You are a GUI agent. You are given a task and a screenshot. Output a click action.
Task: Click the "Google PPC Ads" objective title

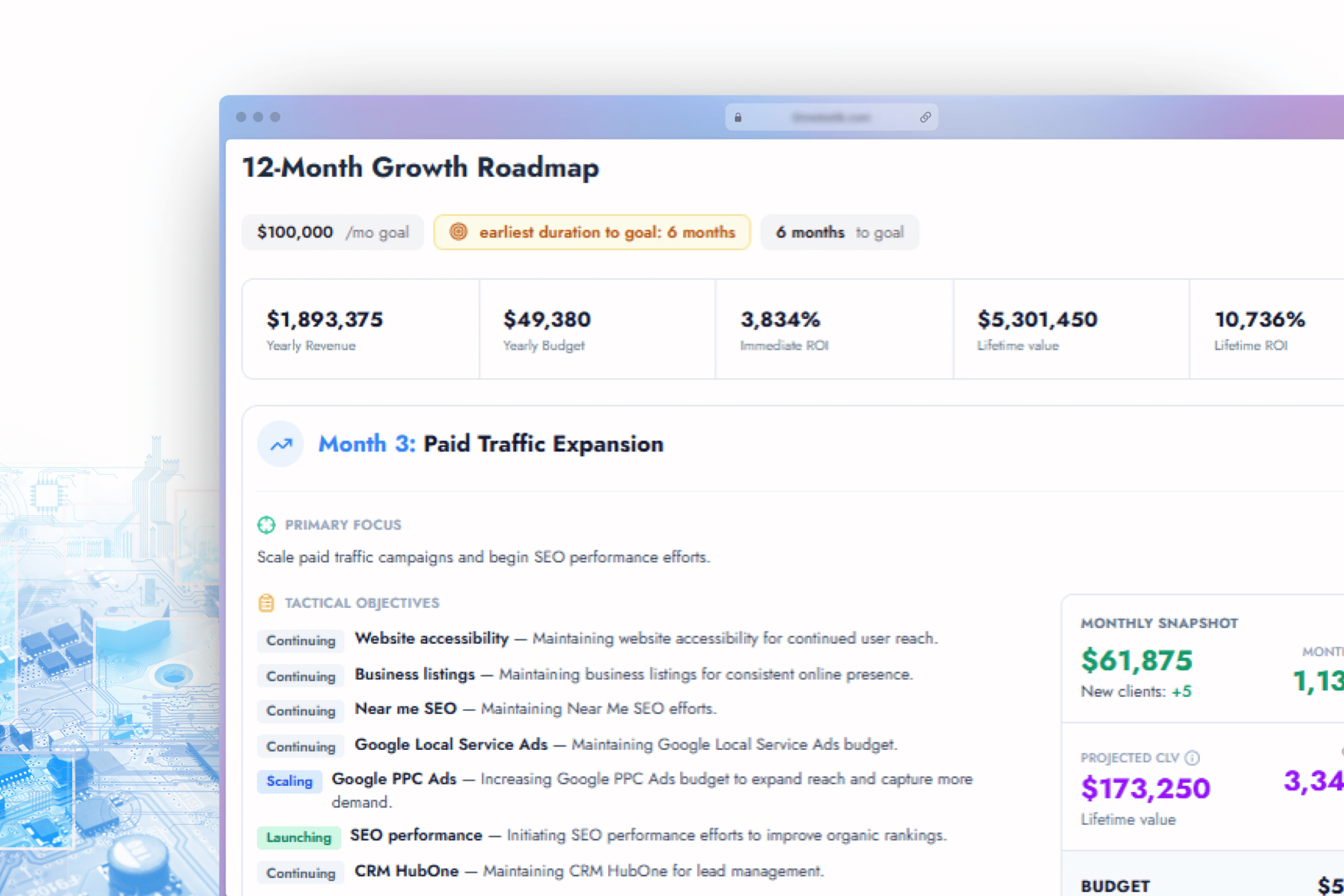click(394, 779)
